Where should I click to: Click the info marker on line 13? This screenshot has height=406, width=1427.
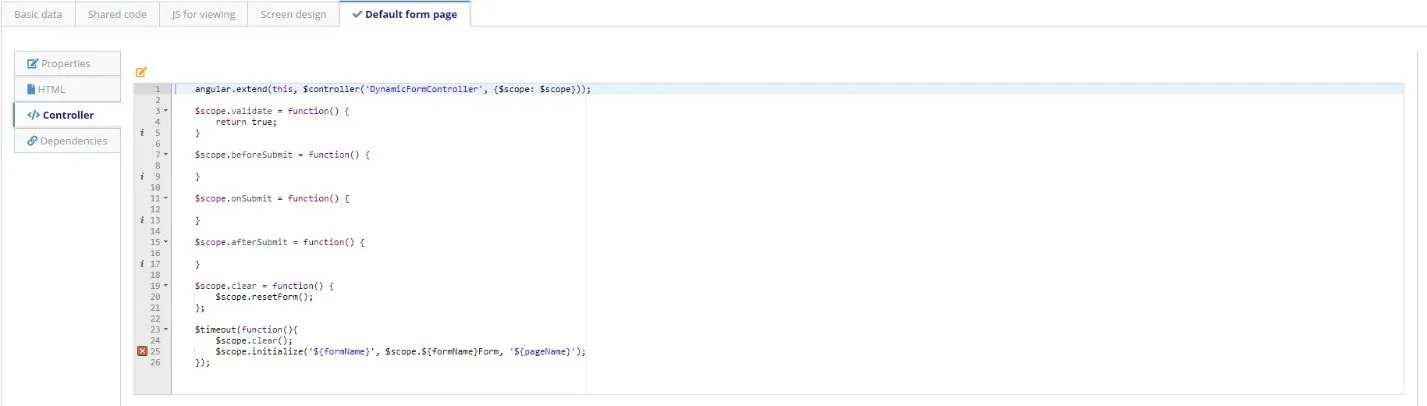coord(143,220)
